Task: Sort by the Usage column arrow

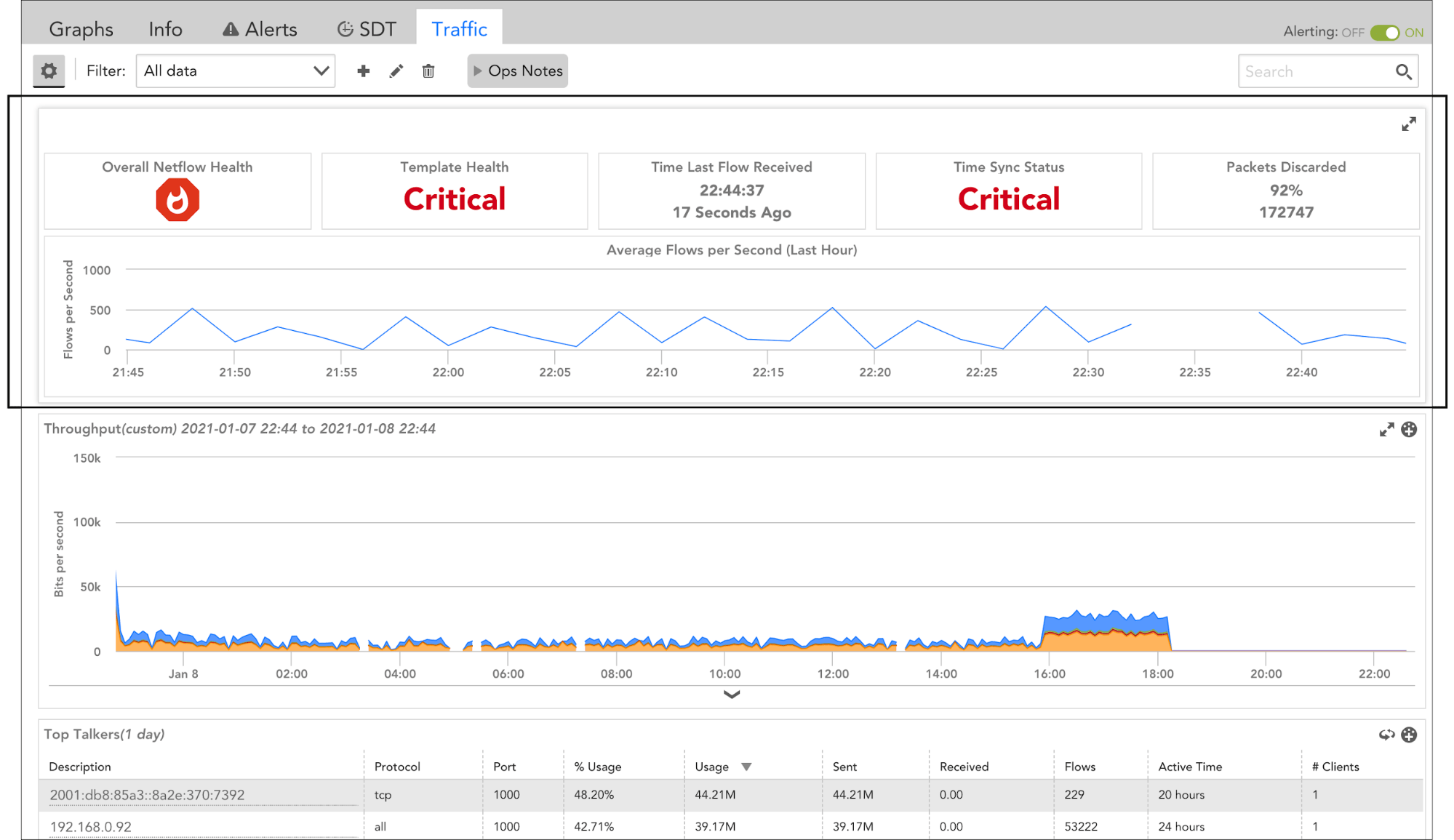Action: [746, 767]
